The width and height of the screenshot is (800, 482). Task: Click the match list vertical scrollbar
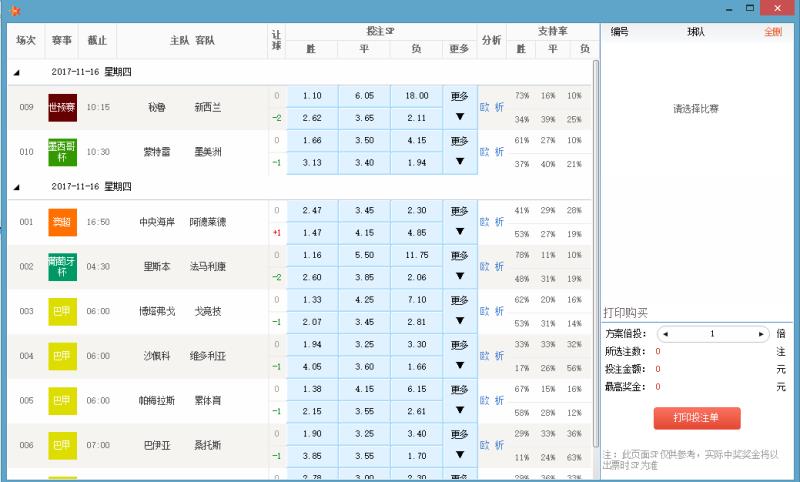click(x=596, y=254)
